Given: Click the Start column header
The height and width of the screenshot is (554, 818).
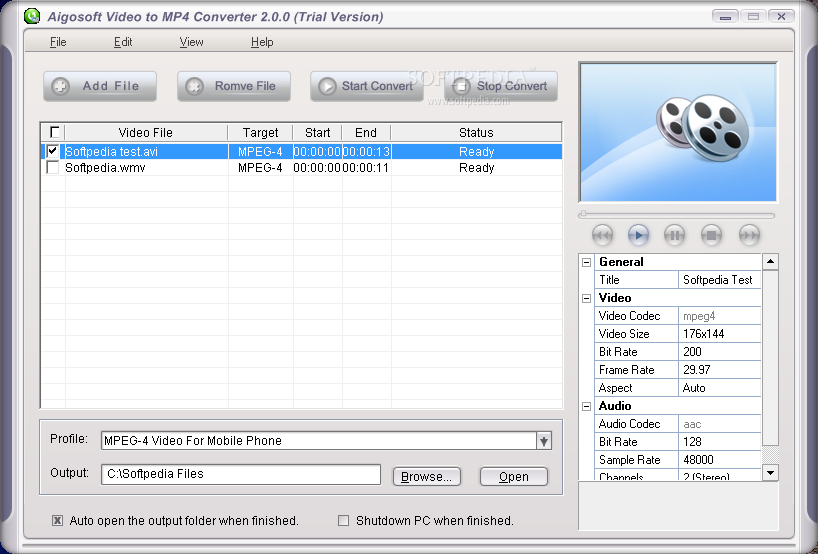Looking at the screenshot, I should click(317, 133).
